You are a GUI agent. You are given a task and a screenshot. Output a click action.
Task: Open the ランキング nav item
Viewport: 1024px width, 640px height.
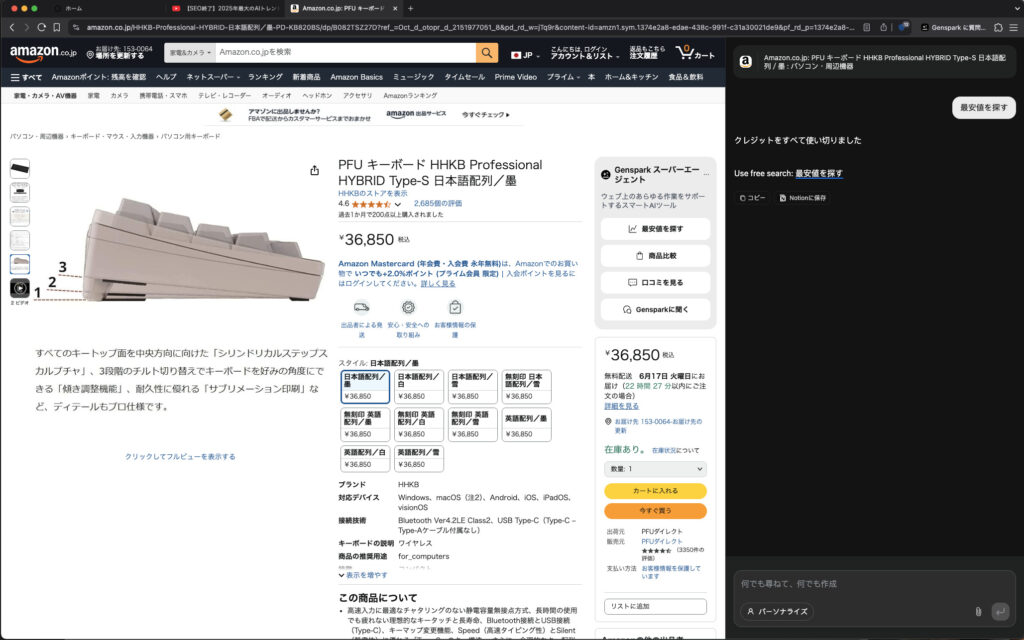(x=265, y=77)
